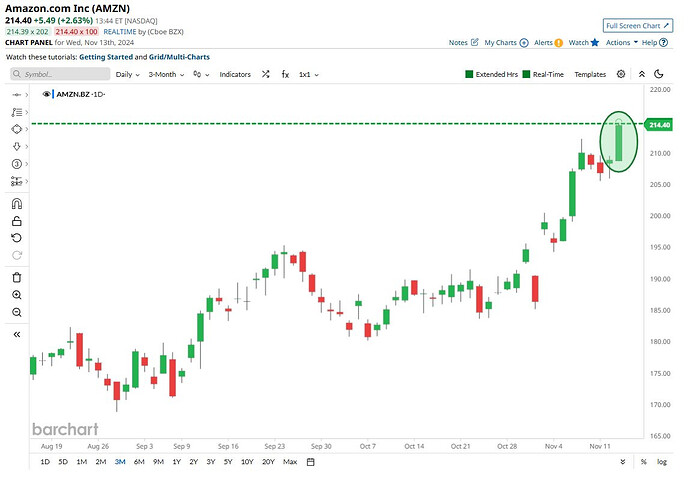The height and width of the screenshot is (481, 690).
Task: Open the Daily frequency dropdown
Action: point(128,74)
